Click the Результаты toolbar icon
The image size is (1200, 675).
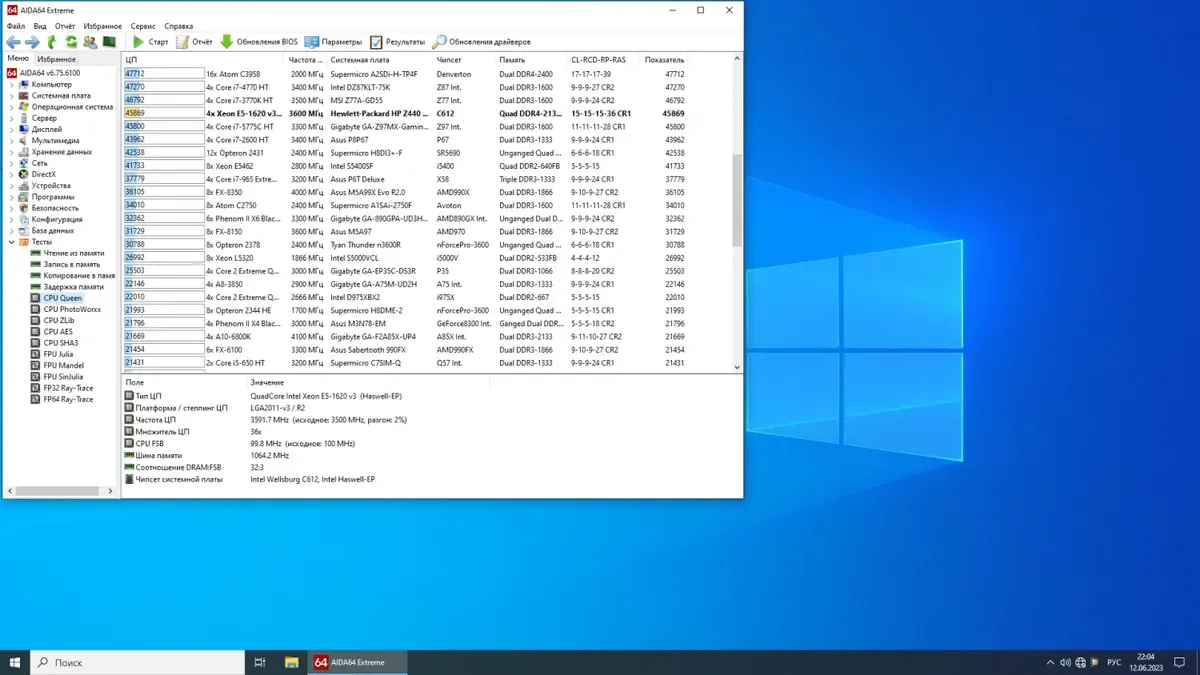pyautogui.click(x=397, y=42)
